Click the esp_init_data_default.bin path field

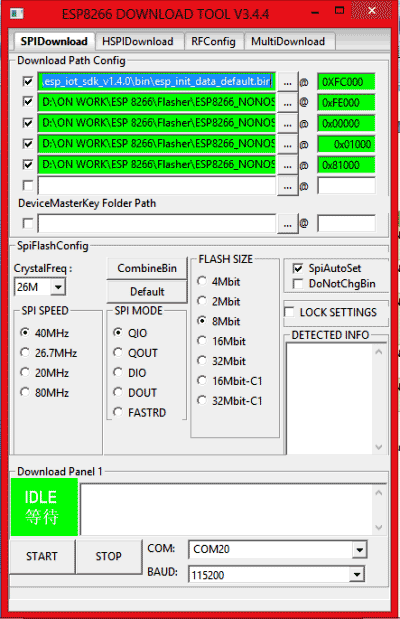[157, 82]
